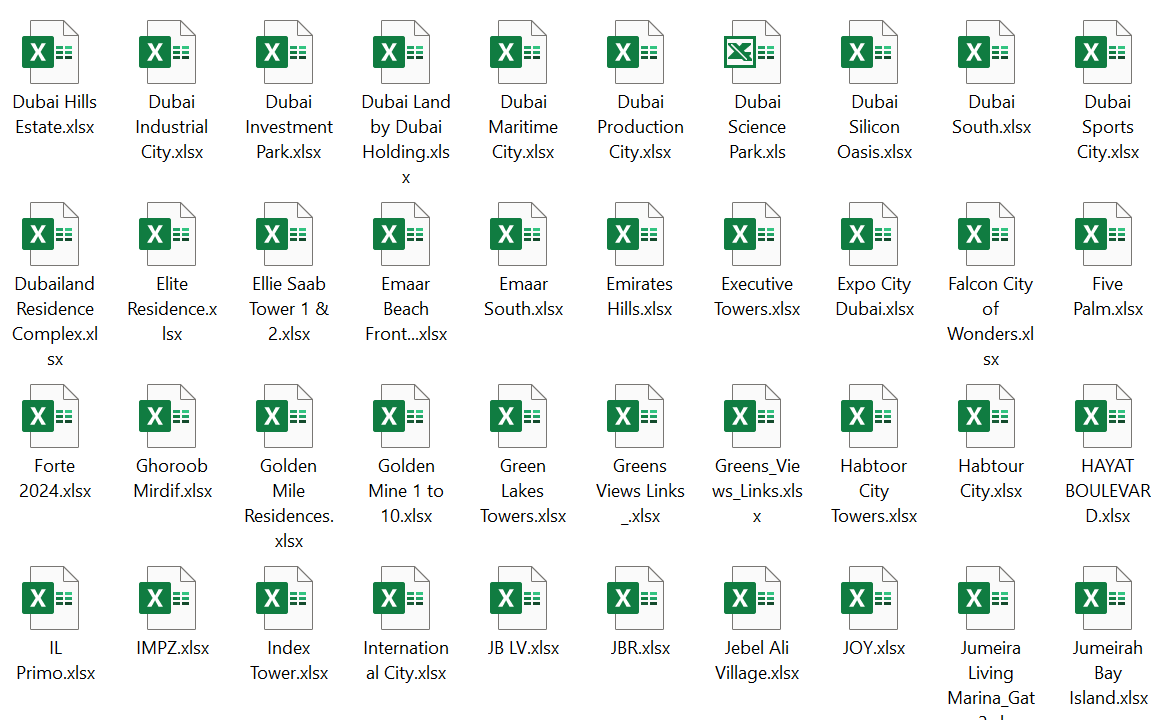This screenshot has width=1165, height=723.
Task: Click the Emirates Hills.xlsx filename text
Action: click(x=640, y=296)
